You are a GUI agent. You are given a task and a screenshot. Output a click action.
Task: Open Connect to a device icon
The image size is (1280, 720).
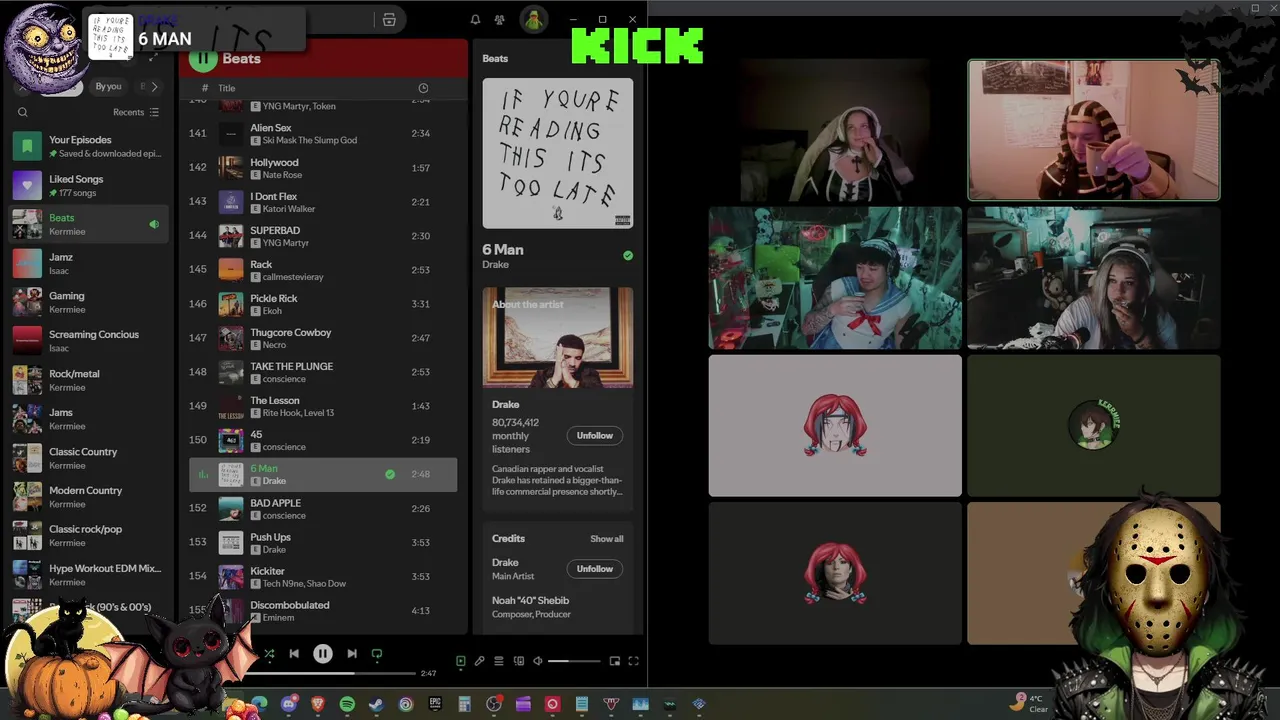tap(518, 661)
